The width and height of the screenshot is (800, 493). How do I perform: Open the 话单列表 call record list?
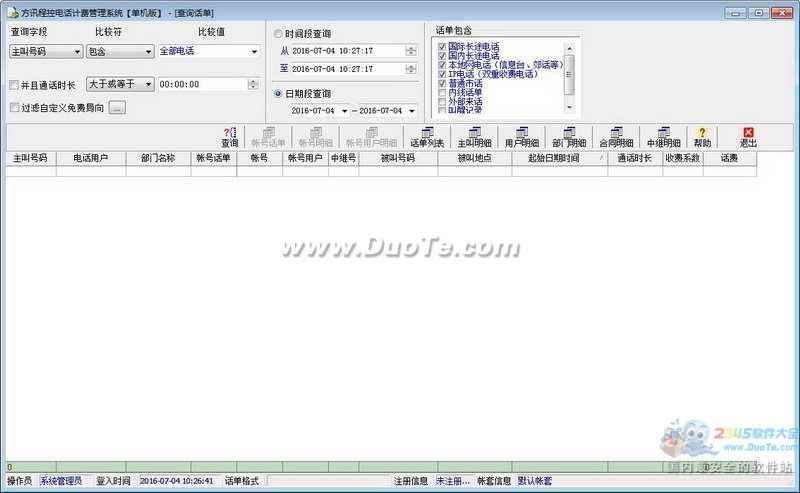point(427,137)
